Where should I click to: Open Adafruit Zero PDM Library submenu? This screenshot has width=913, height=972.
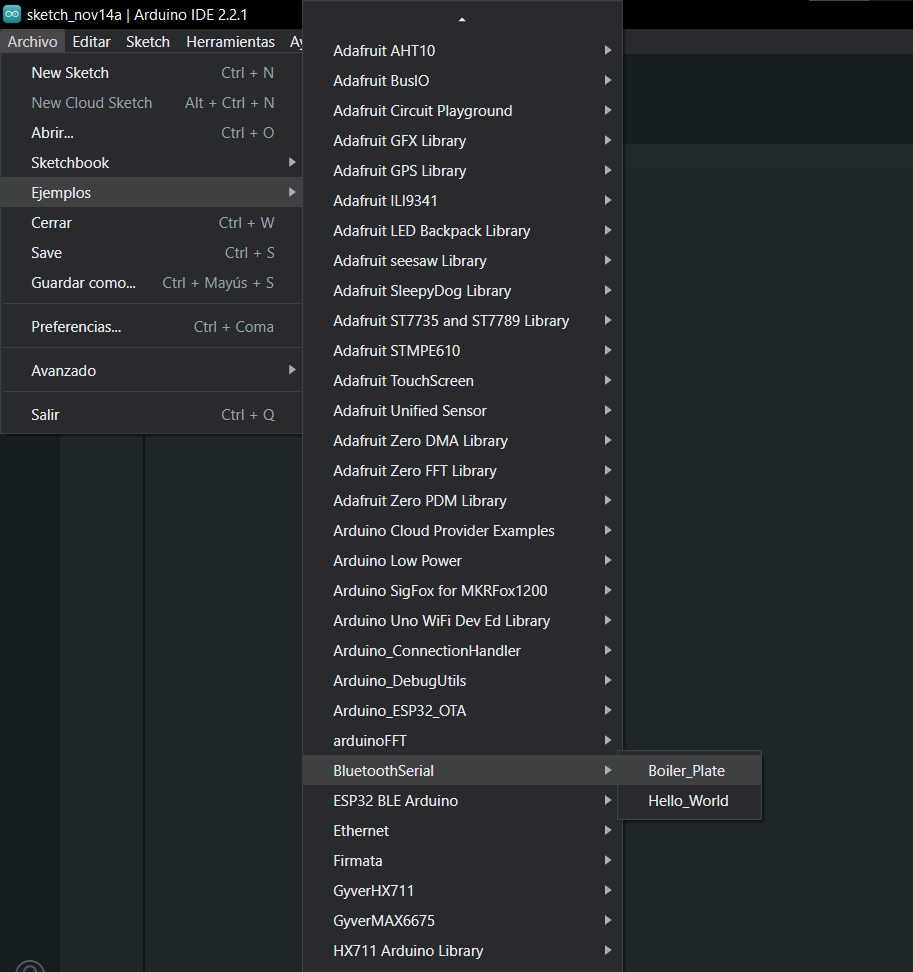462,501
